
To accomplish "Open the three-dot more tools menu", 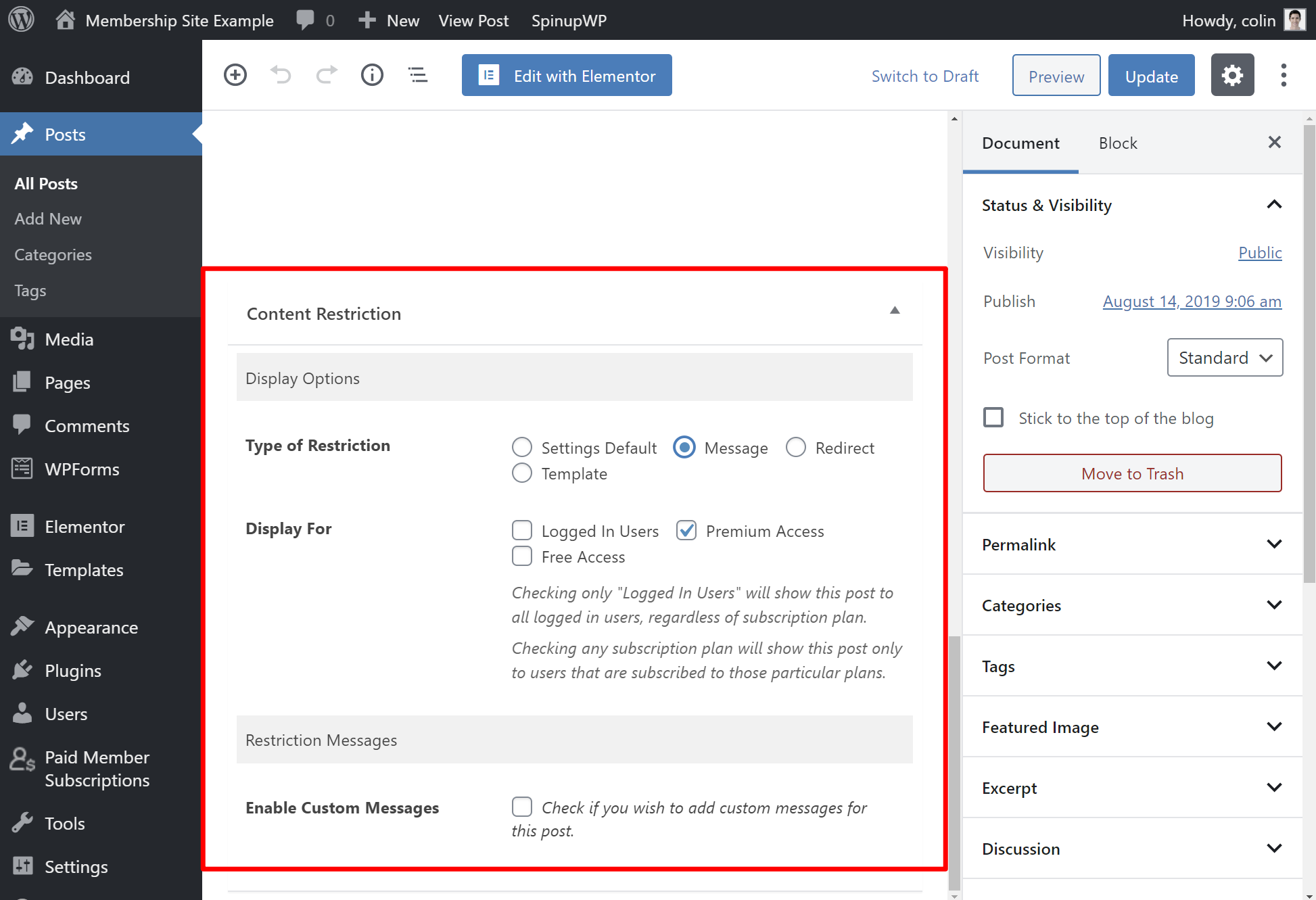I will coord(1283,75).
